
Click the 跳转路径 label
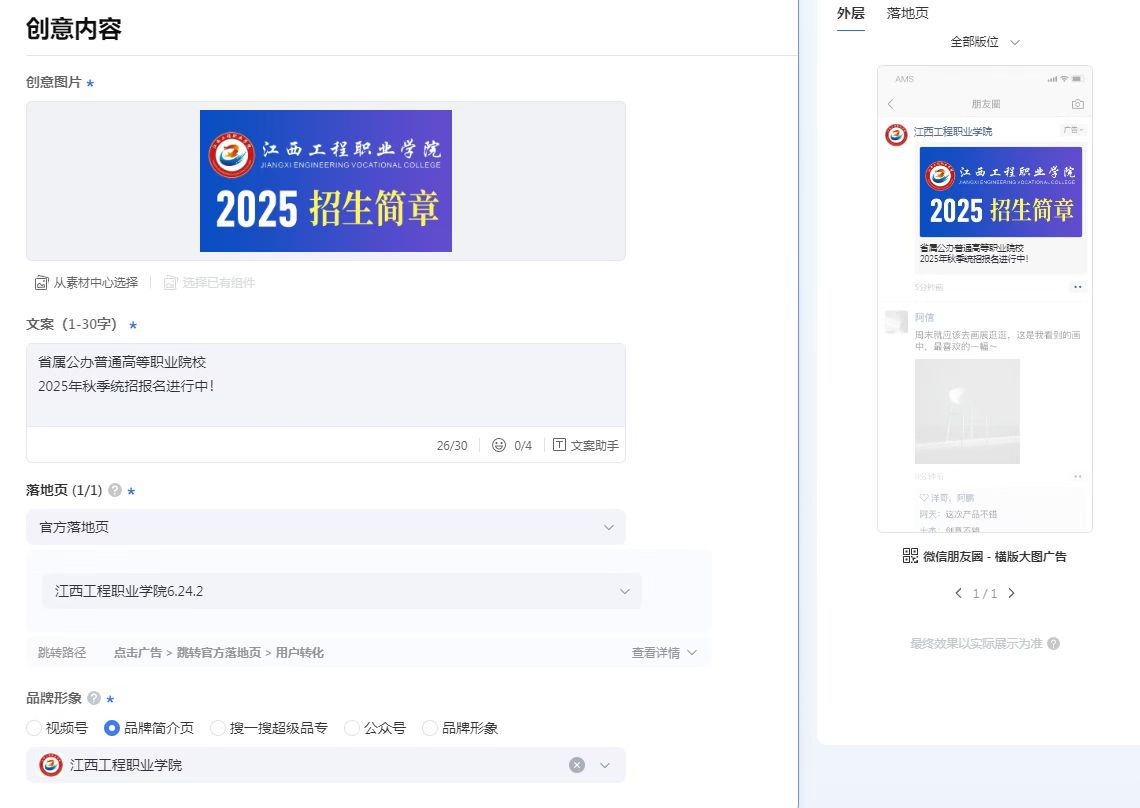62,653
